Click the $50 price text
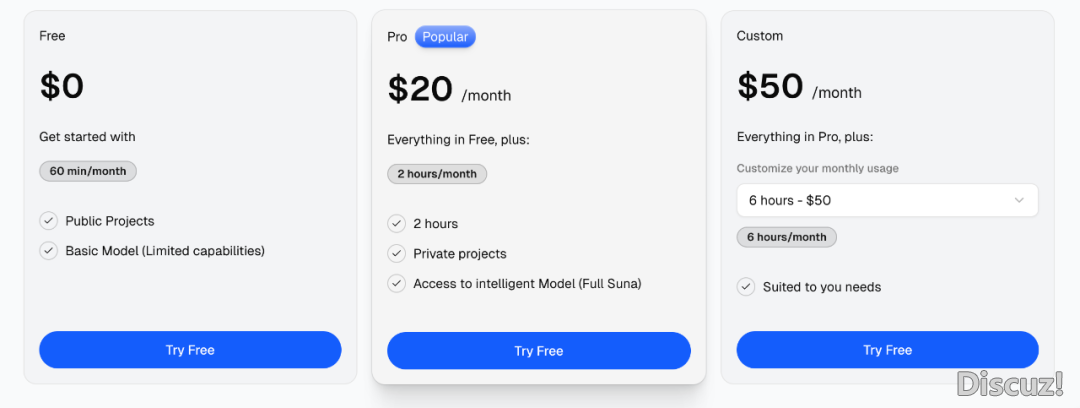This screenshot has width=1080, height=408. point(770,87)
